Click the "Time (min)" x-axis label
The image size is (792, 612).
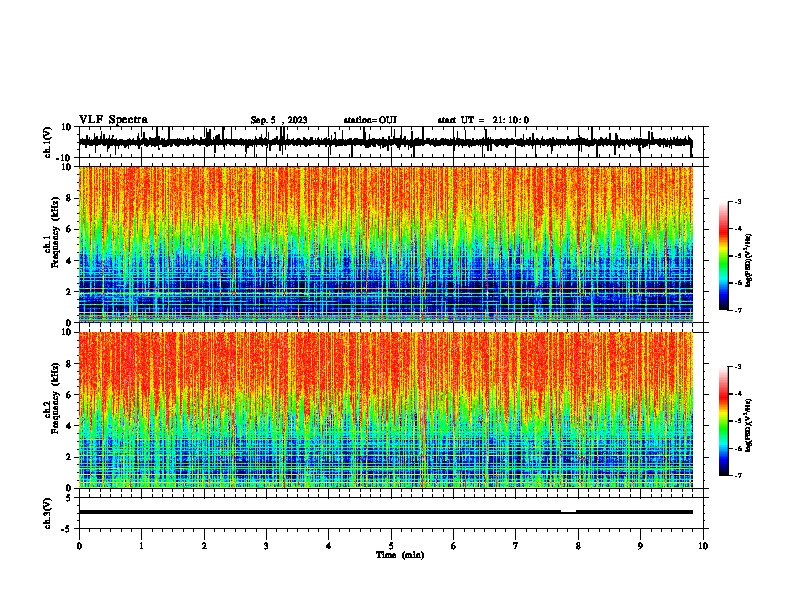pyautogui.click(x=400, y=555)
